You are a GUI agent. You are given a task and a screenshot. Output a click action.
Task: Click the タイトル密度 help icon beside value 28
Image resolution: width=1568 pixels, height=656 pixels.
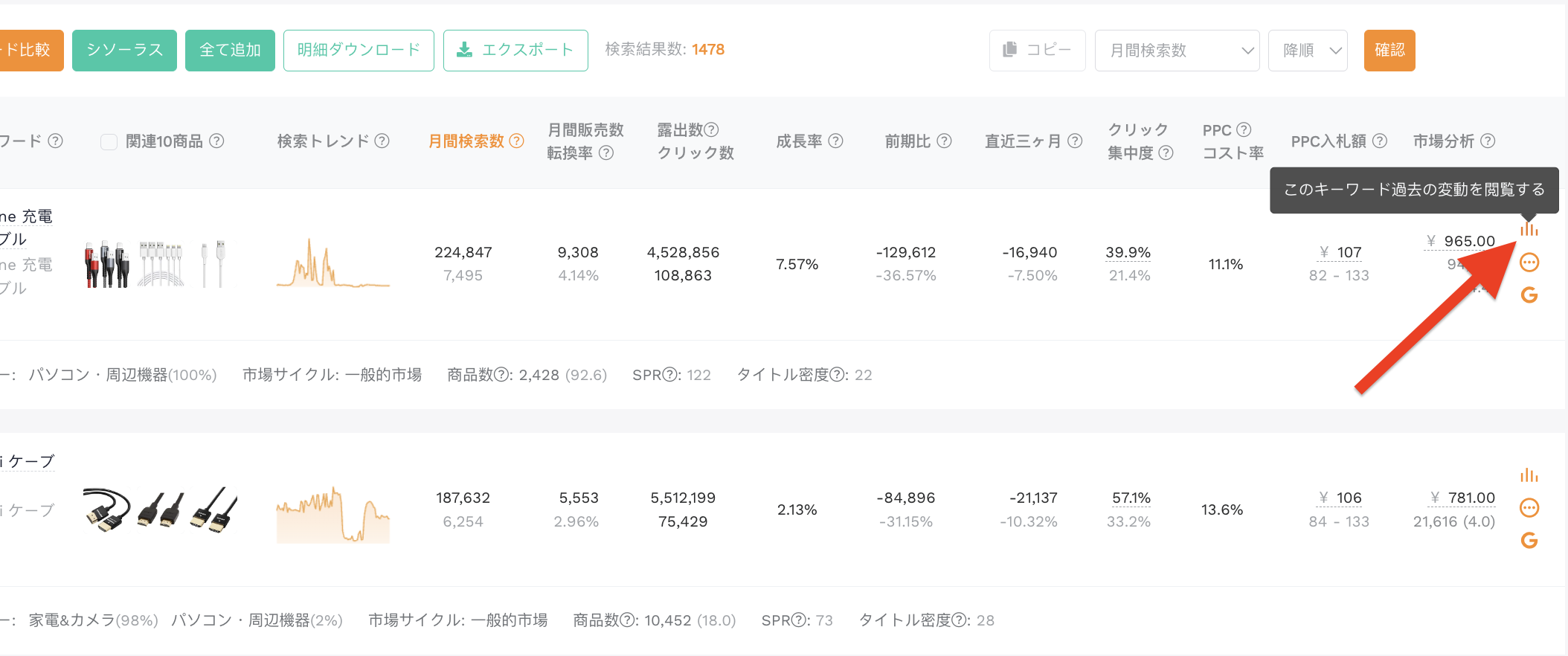pos(959,620)
